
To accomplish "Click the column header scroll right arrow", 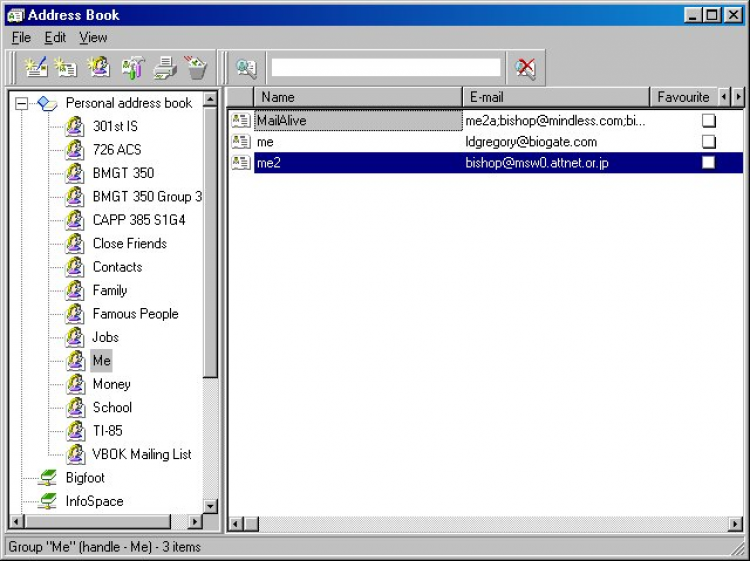I will coord(738,97).
